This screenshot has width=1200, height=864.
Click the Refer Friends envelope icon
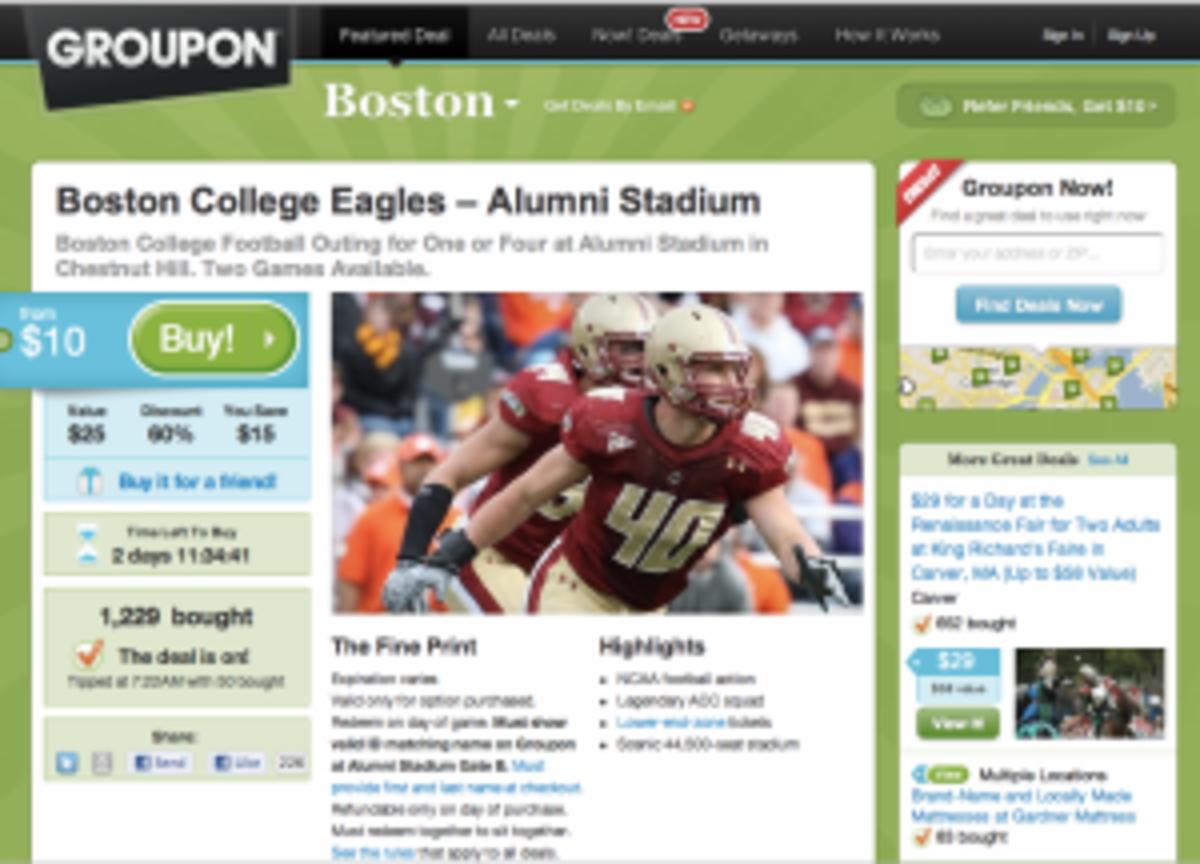coord(935,106)
